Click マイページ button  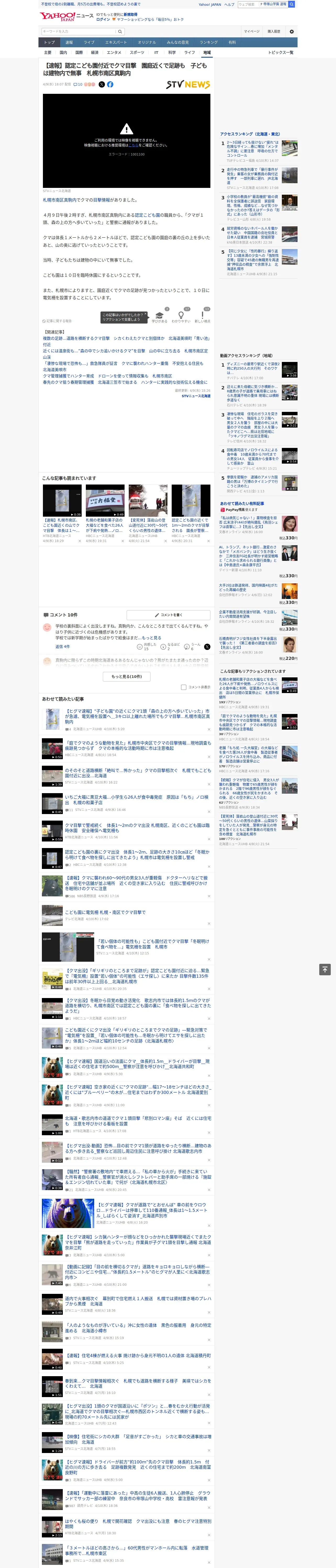pyautogui.click(x=252, y=32)
